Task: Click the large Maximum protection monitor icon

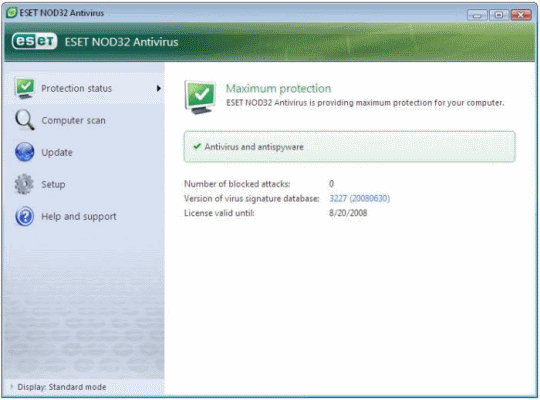Action: pyautogui.click(x=200, y=97)
